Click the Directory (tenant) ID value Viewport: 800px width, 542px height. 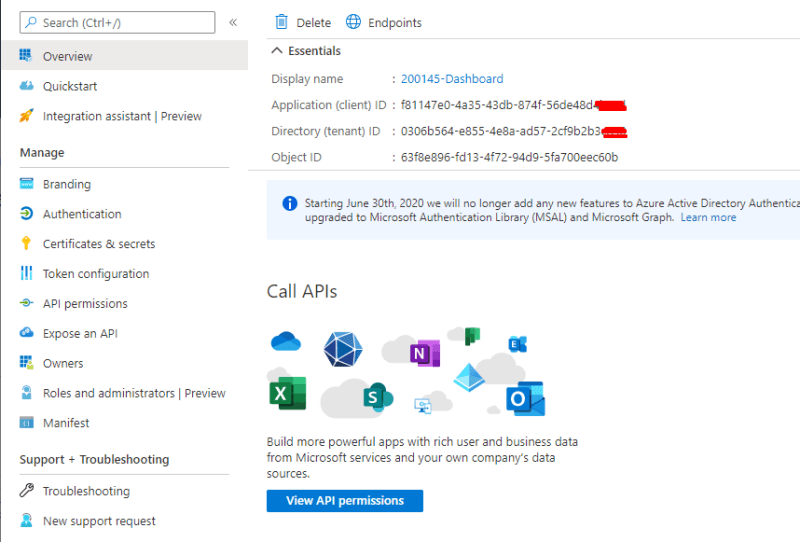(x=514, y=131)
